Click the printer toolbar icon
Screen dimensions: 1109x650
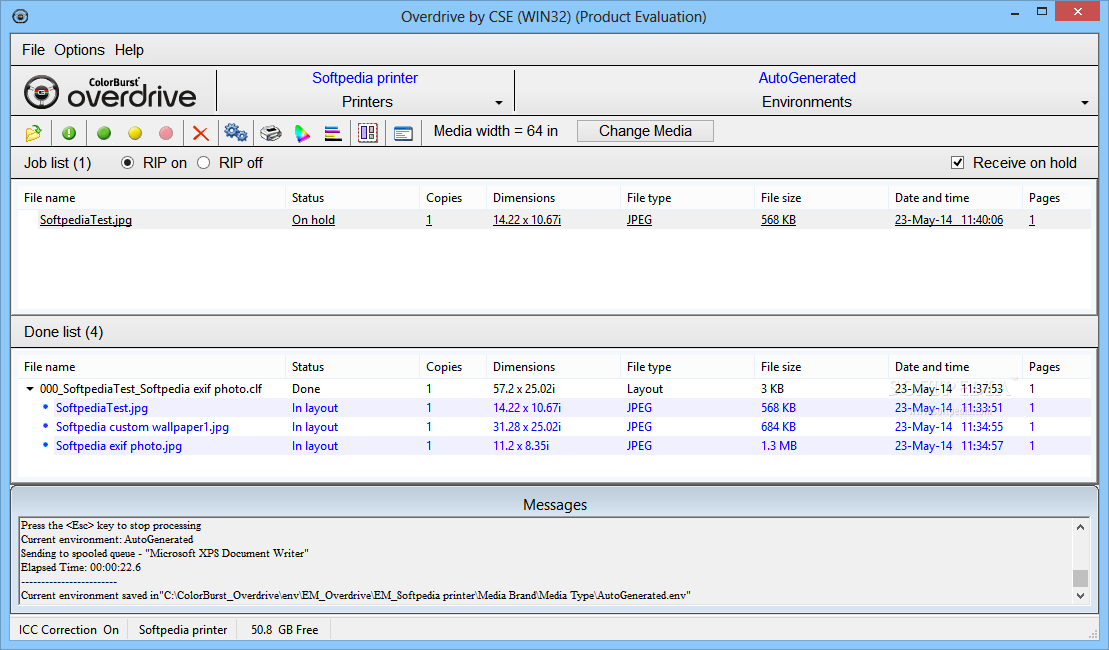[270, 133]
